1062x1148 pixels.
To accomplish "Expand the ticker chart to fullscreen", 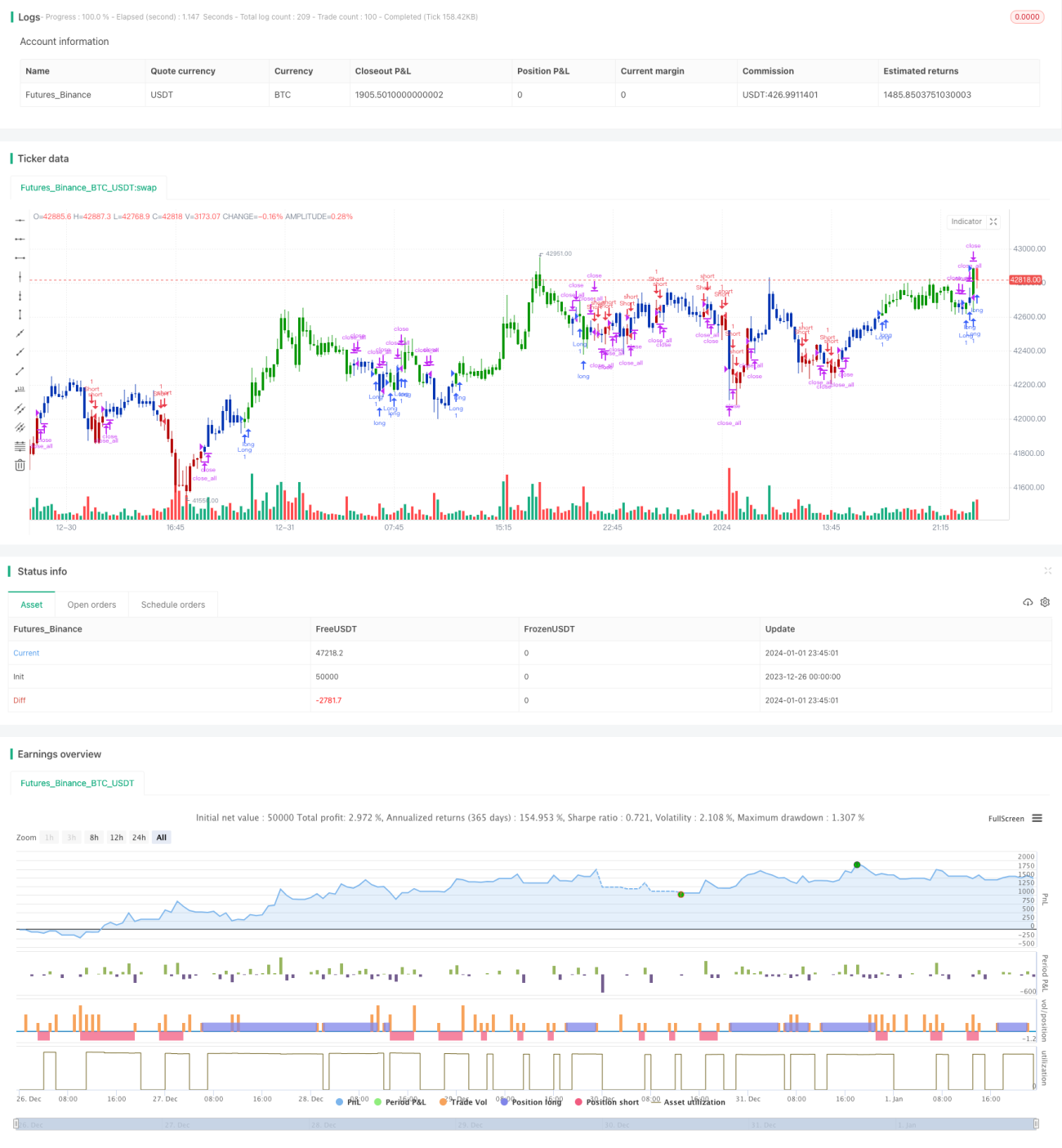I will 993,221.
